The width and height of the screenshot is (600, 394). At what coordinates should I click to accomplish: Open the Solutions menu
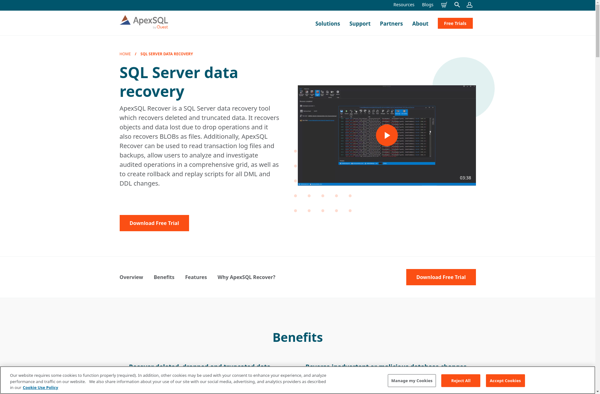click(x=328, y=24)
